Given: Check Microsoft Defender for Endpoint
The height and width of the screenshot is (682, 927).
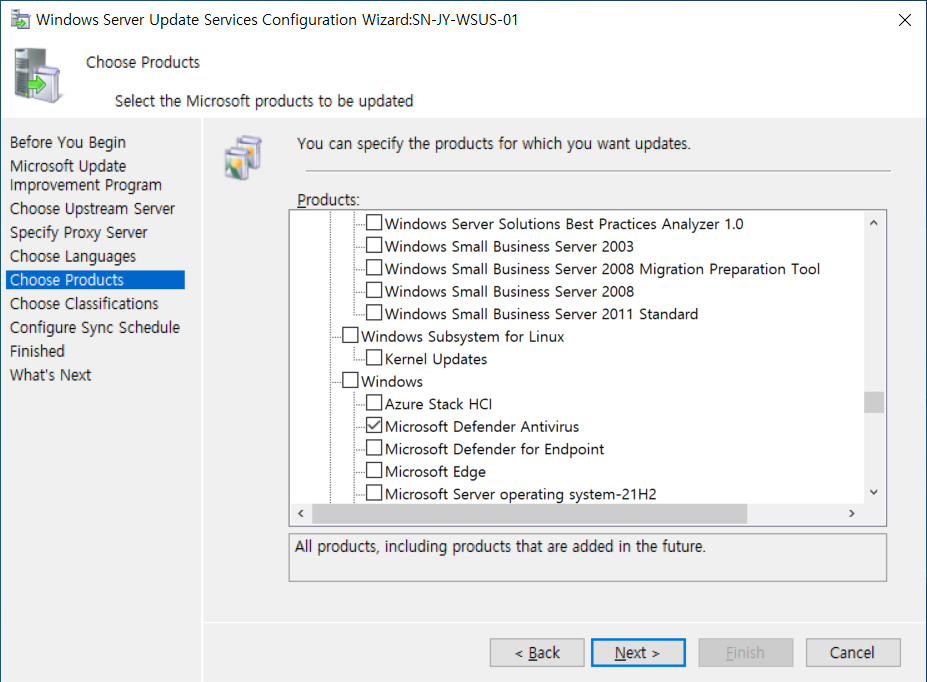Looking at the screenshot, I should (x=374, y=447).
